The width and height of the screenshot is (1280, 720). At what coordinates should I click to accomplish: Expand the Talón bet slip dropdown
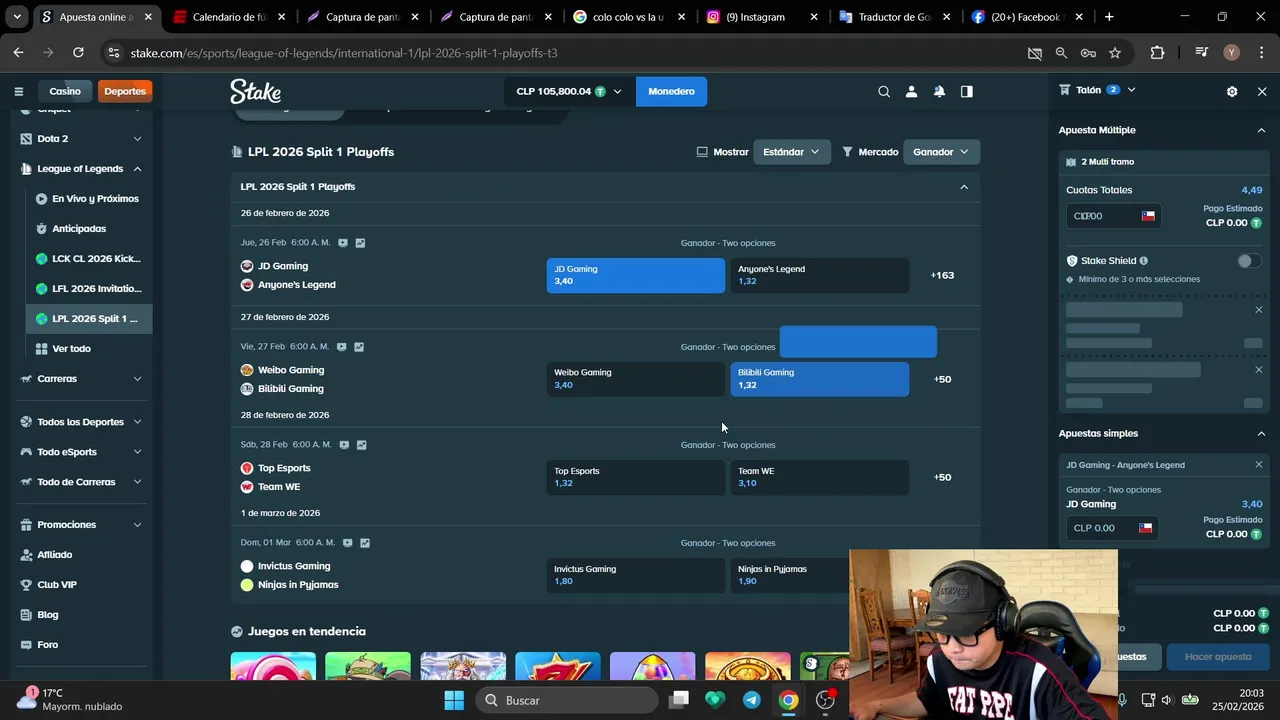[x=1131, y=90]
